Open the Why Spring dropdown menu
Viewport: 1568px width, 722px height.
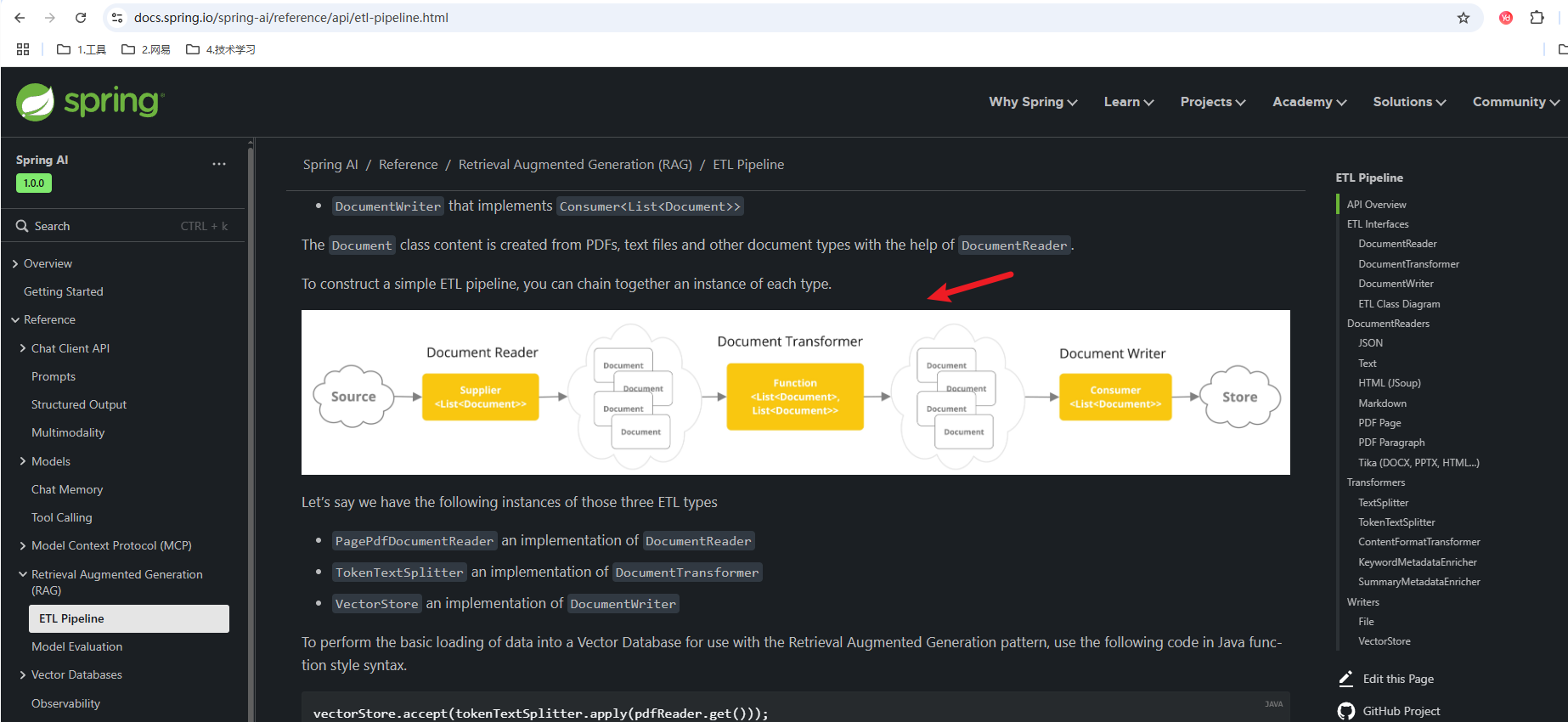[1033, 102]
